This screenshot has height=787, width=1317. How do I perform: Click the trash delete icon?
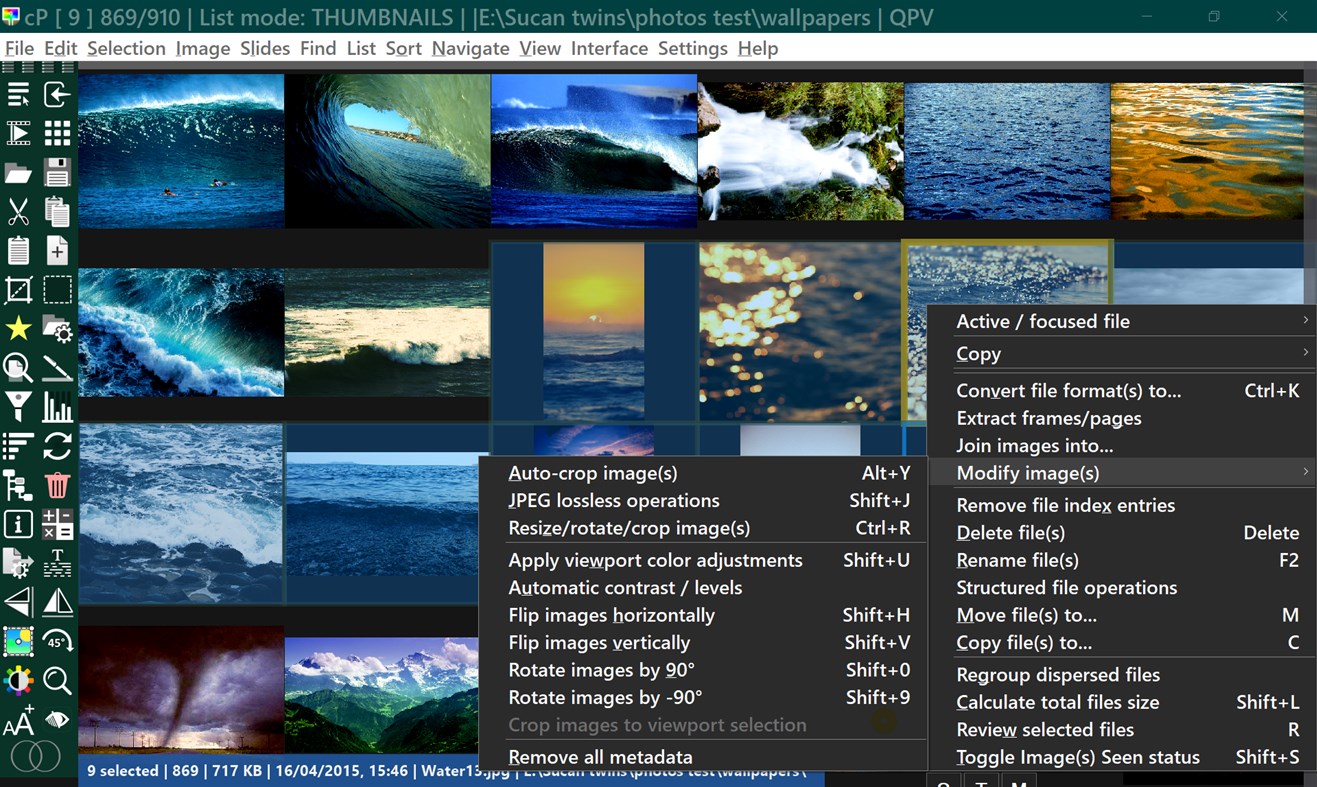click(57, 485)
